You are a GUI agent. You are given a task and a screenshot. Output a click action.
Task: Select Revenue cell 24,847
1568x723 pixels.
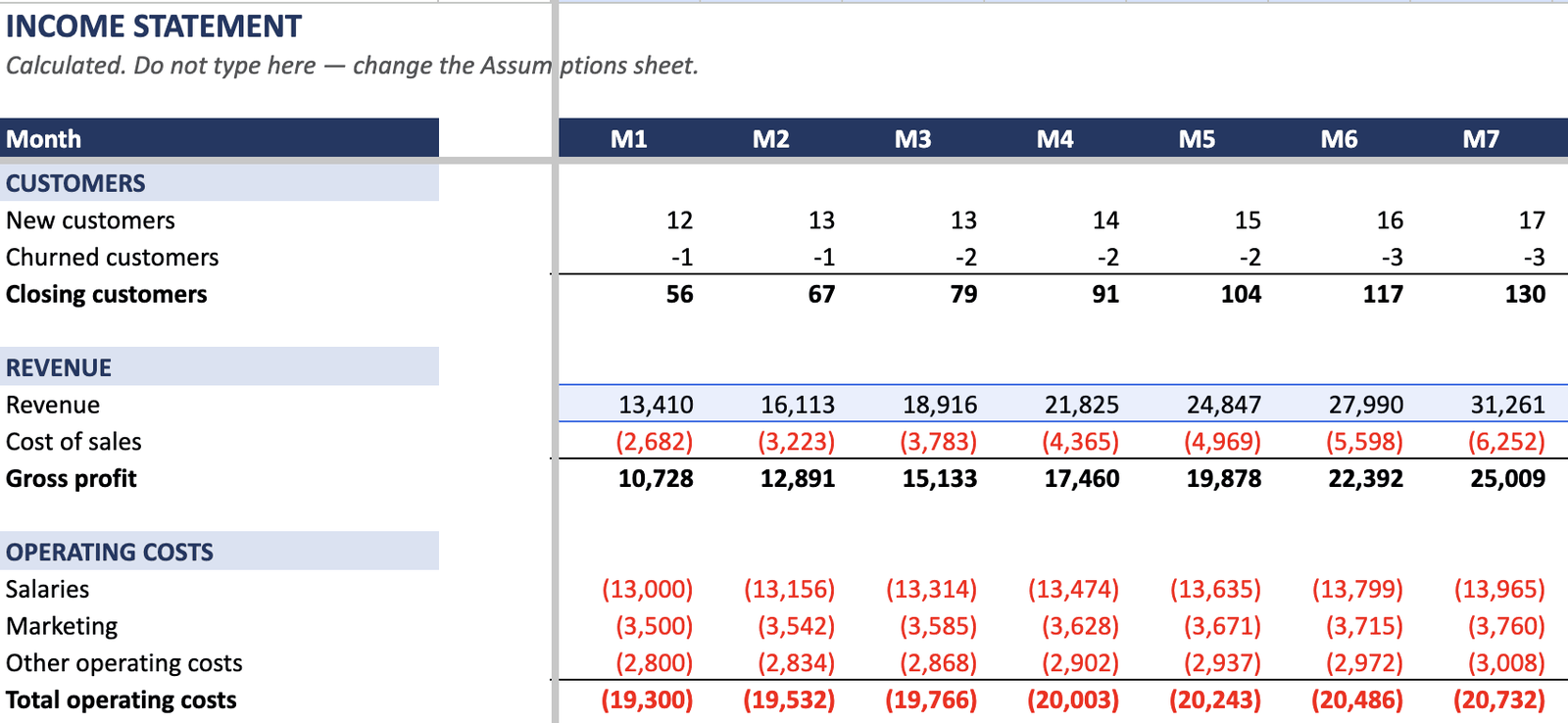click(1224, 405)
